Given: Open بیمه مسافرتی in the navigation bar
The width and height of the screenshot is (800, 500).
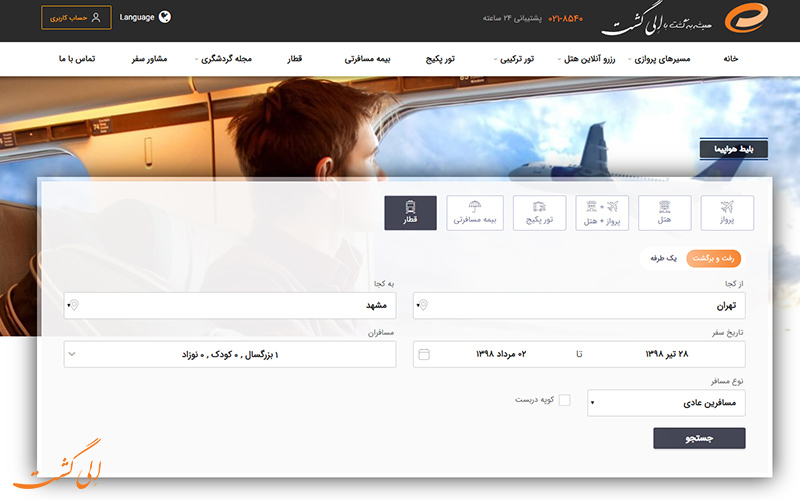Looking at the screenshot, I should [x=367, y=59].
